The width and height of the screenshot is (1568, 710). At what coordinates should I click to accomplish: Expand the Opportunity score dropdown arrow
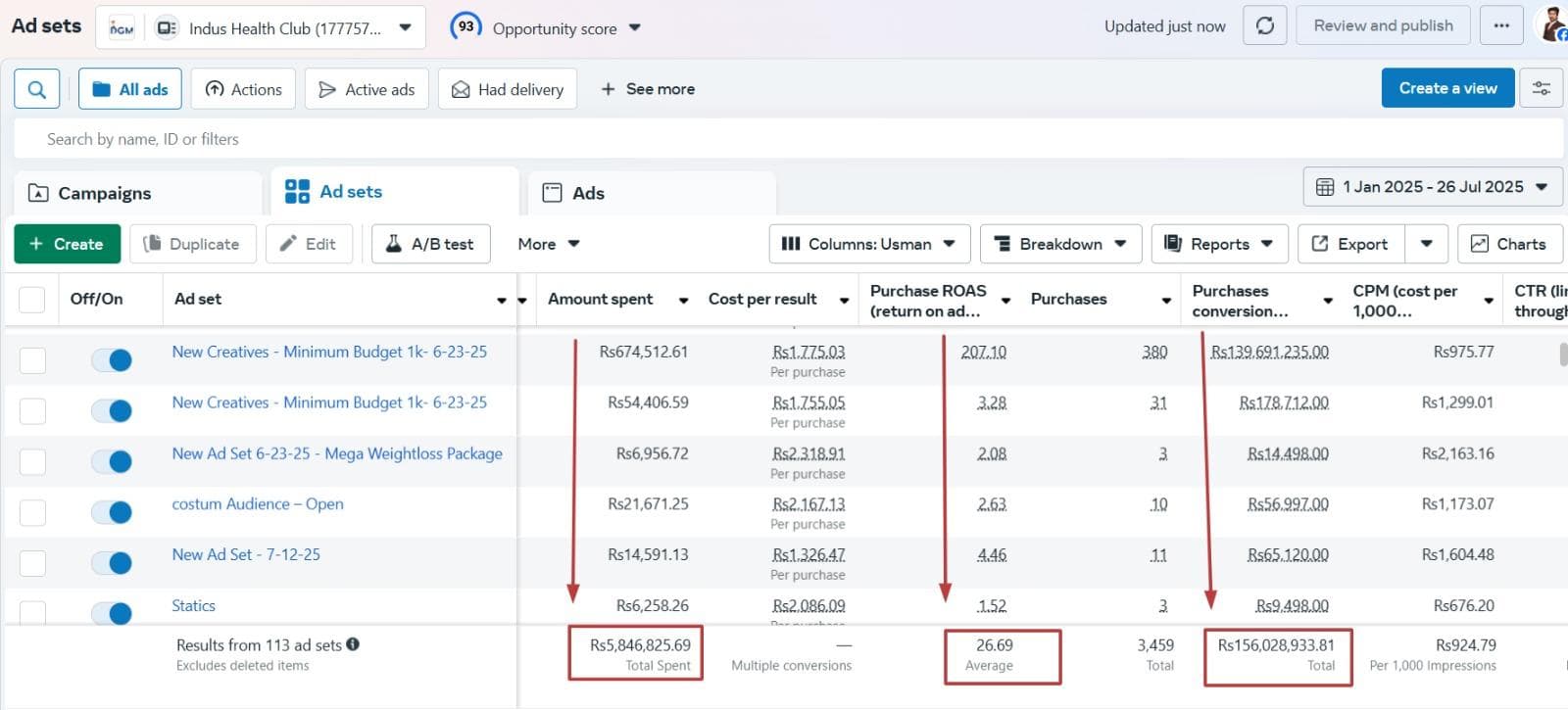click(x=635, y=27)
